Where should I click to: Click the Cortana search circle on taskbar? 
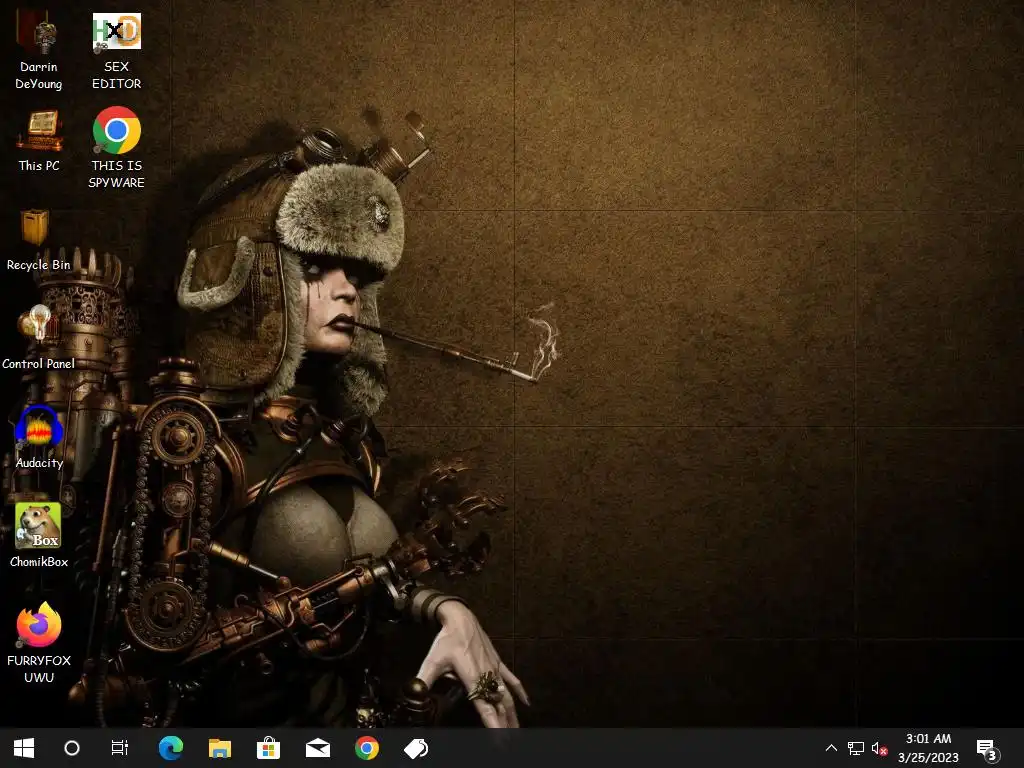point(72,748)
